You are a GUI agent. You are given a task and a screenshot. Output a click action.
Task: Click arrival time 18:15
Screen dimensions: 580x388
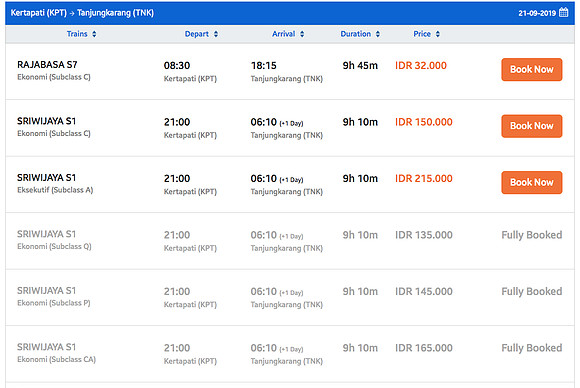click(264, 65)
